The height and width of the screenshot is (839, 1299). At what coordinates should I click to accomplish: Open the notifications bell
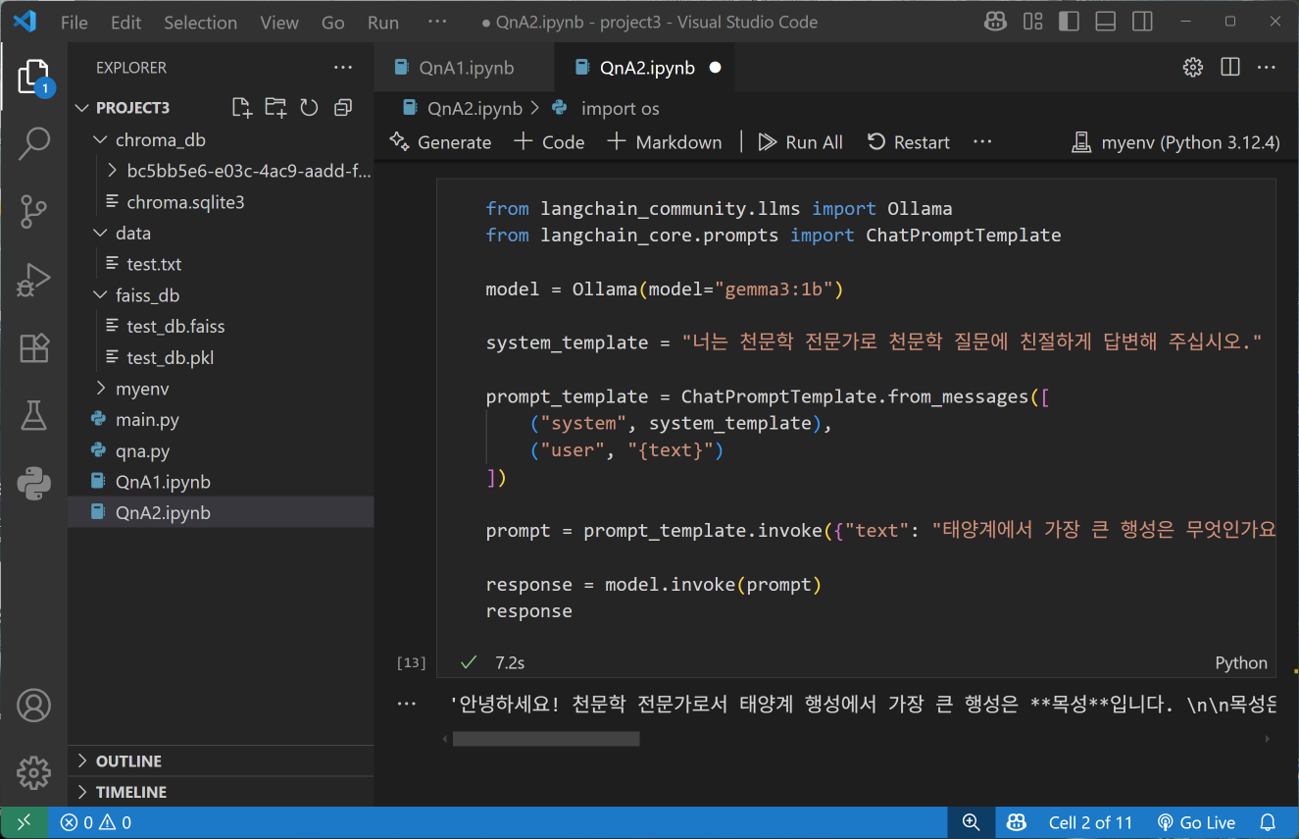1268,822
